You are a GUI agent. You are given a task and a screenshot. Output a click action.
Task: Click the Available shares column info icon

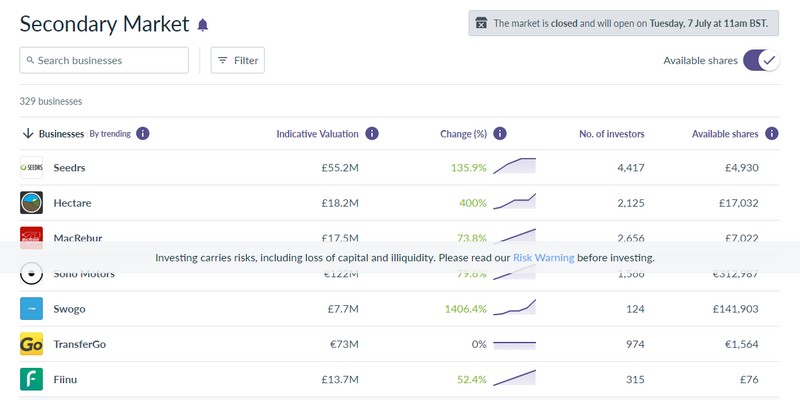click(771, 133)
